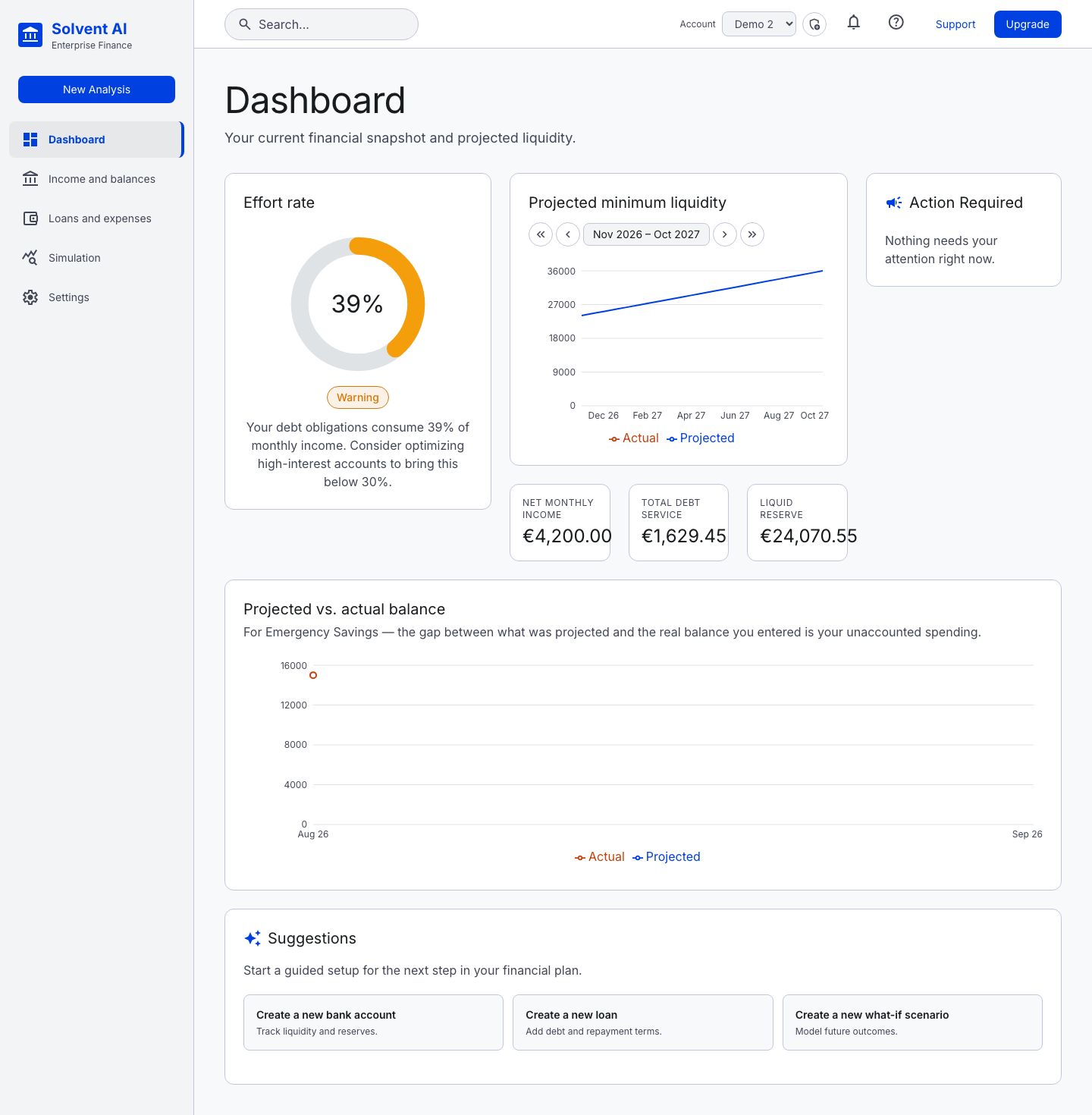This screenshot has height=1115, width=1092.
Task: Click the Projected minimum liquidity heading
Action: [627, 203]
